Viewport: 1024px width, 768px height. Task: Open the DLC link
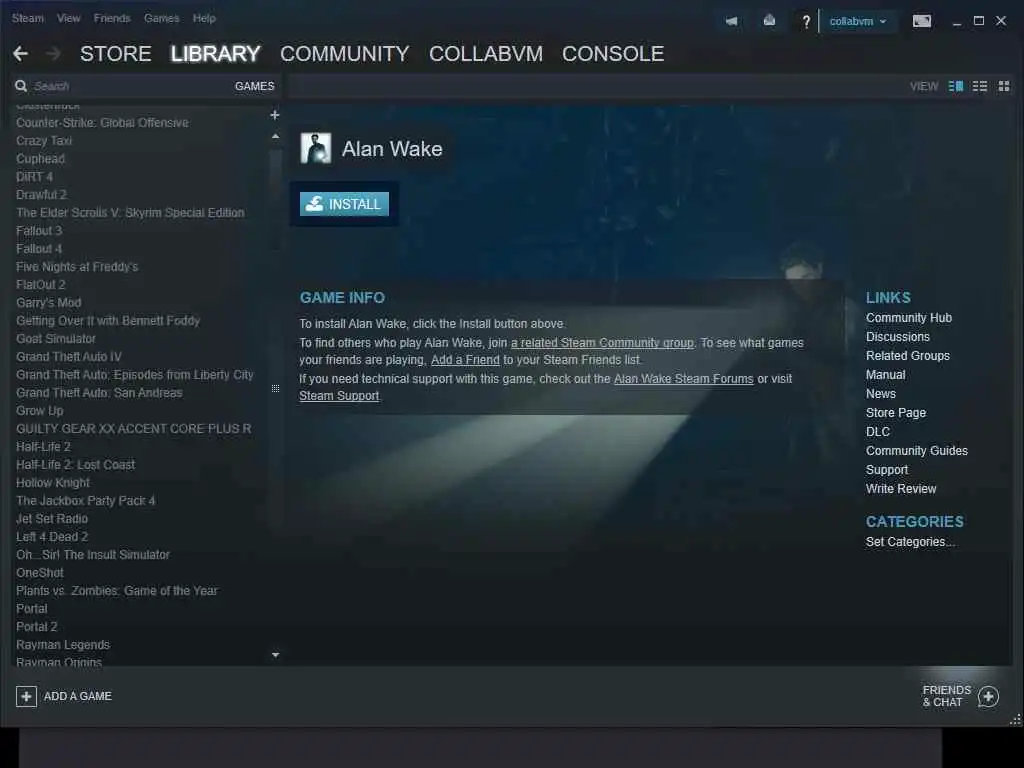[x=878, y=432]
